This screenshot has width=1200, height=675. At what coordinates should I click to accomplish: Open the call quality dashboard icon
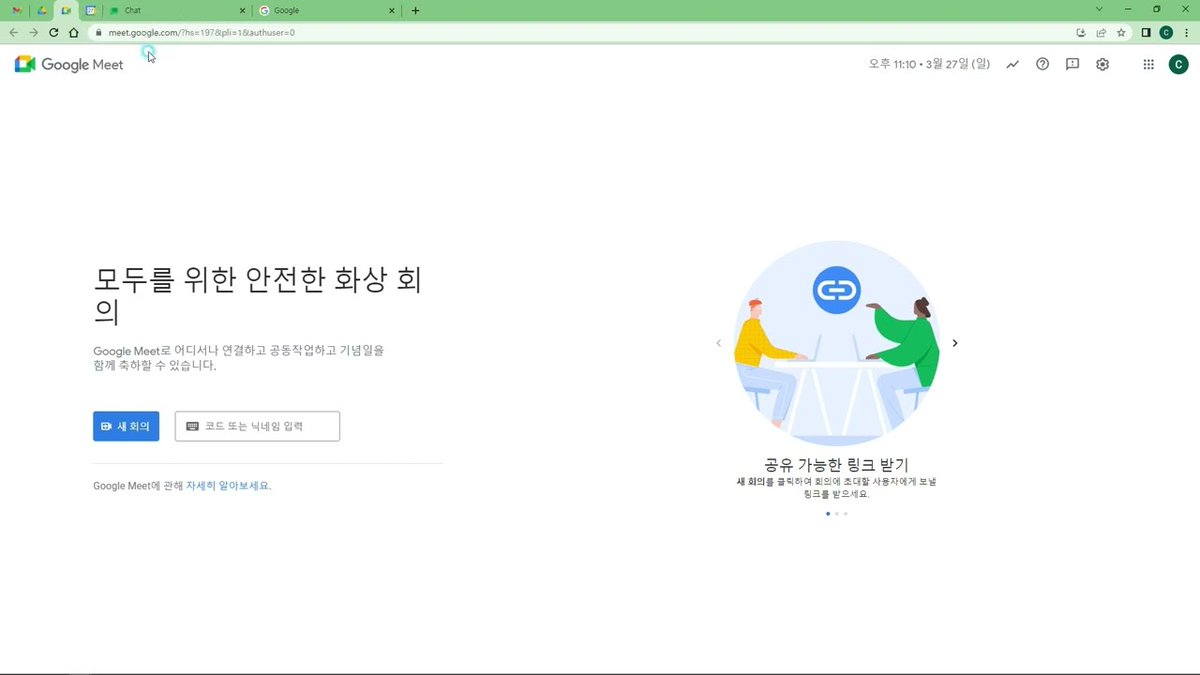(x=1013, y=64)
